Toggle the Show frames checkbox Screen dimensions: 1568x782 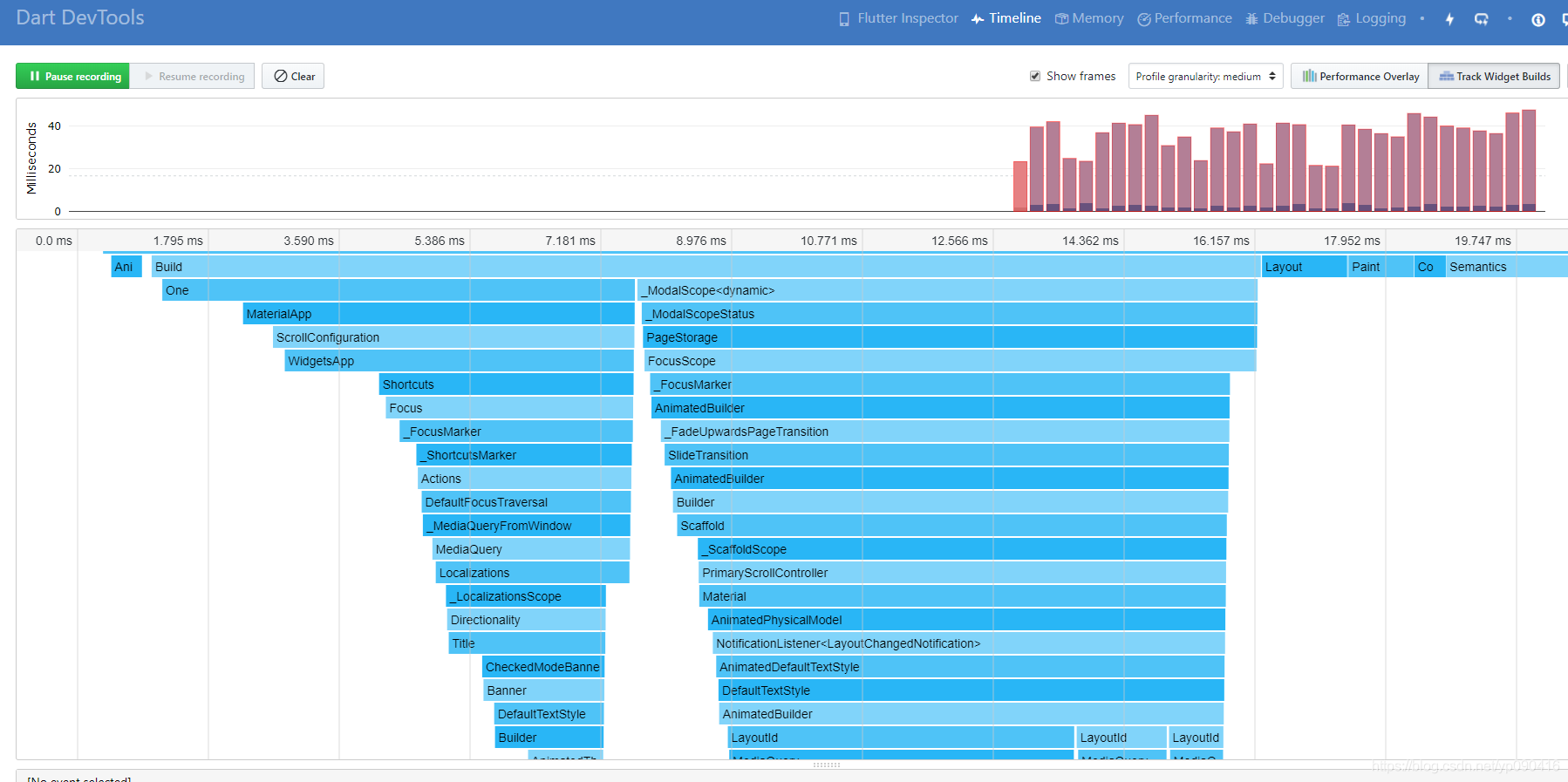(1035, 76)
